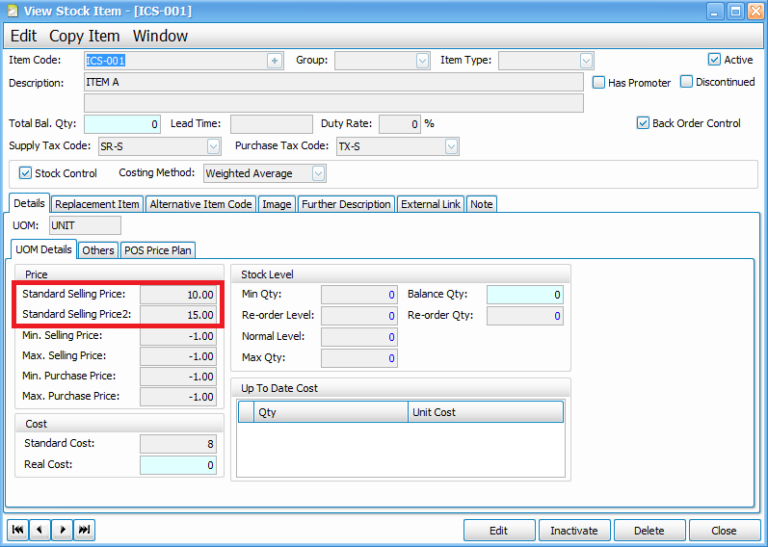The width and height of the screenshot is (768, 547).
Task: Click the Normal Level field
Action: tap(359, 337)
